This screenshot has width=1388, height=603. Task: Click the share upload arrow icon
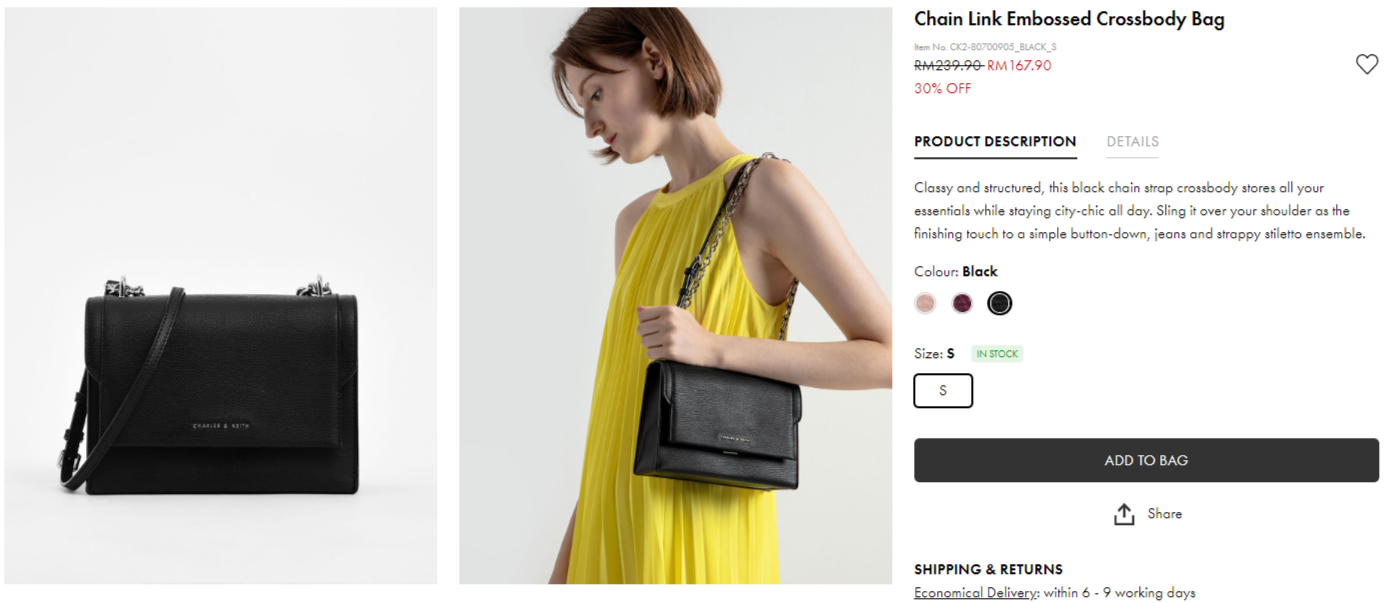click(x=1124, y=514)
